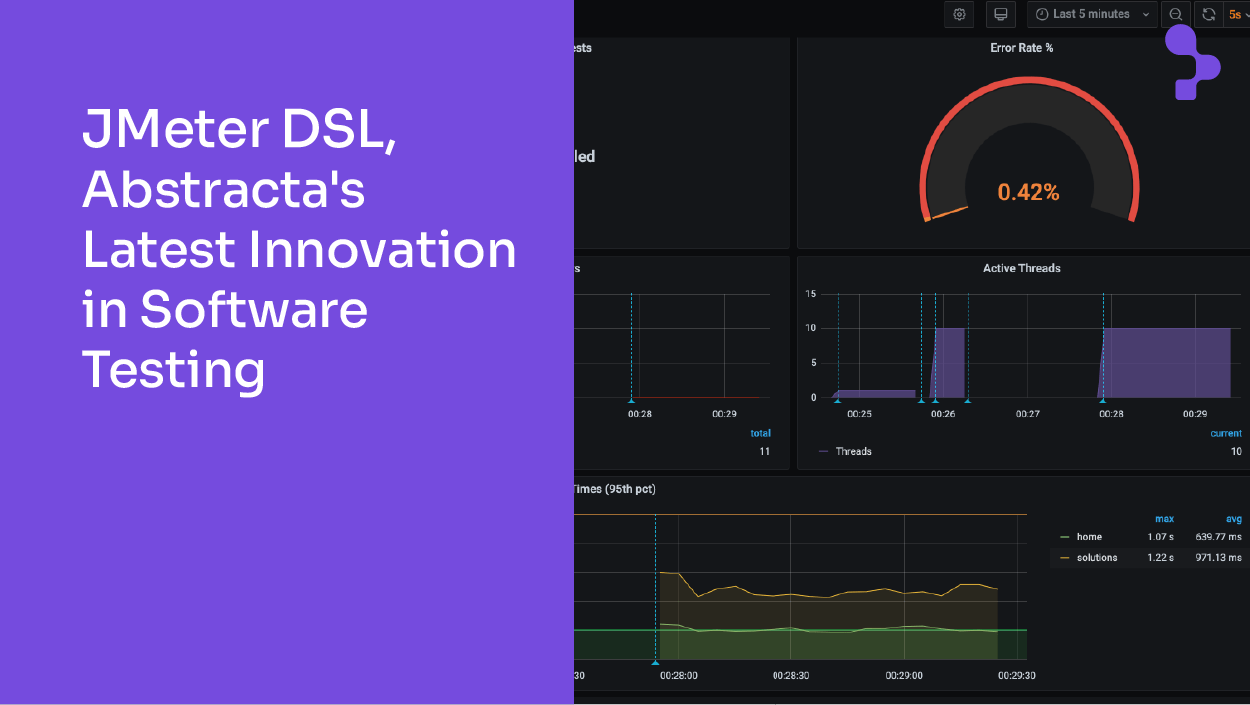Viewport: 1250px width, 705px height.
Task: Click the current value in Active Threads legend
Action: tap(1234, 451)
